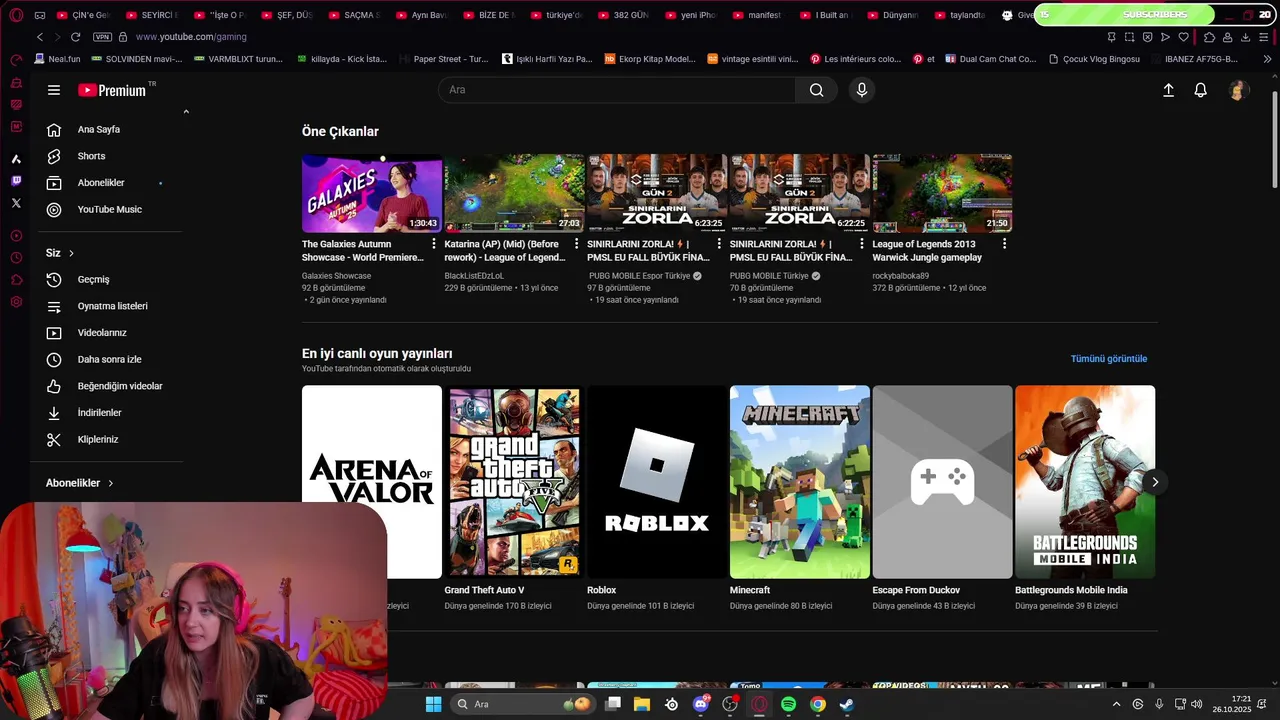
Task: Click the YouTube search input field
Action: (617, 90)
